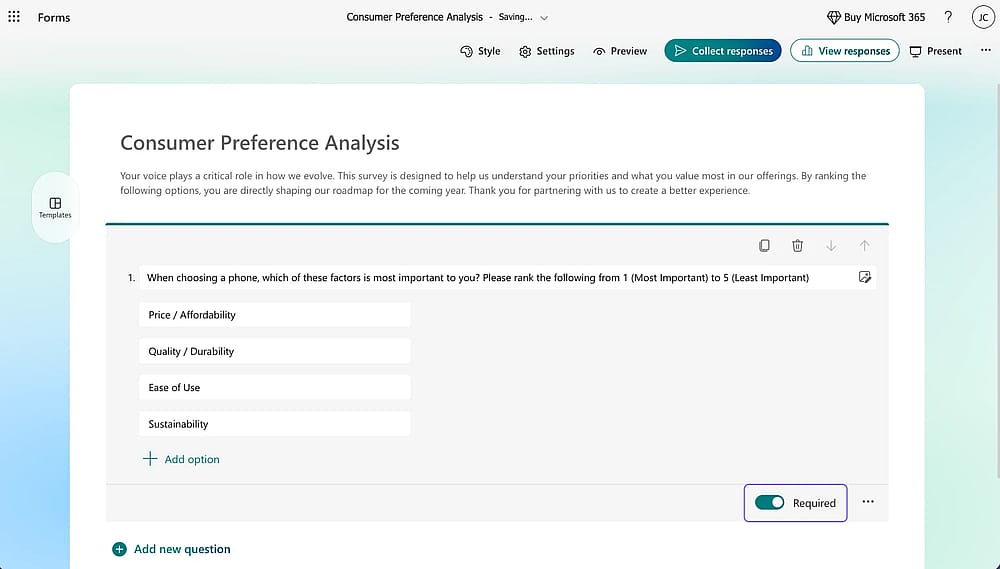Viewport: 1000px width, 569px height.
Task: Click the Consumer Preference Analysis title in header
Action: (415, 17)
